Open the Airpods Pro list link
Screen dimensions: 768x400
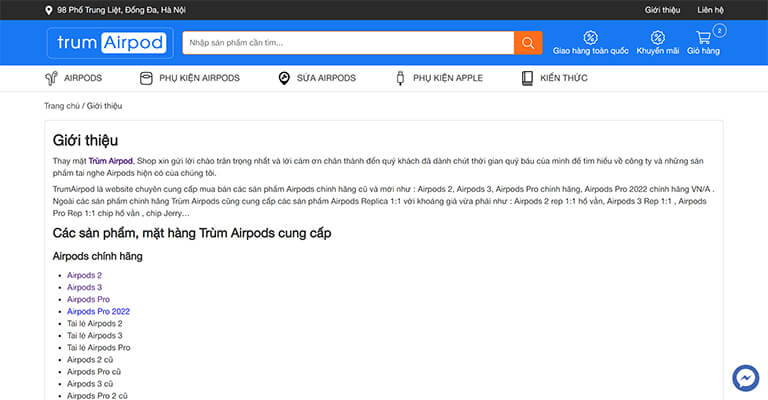(88, 299)
